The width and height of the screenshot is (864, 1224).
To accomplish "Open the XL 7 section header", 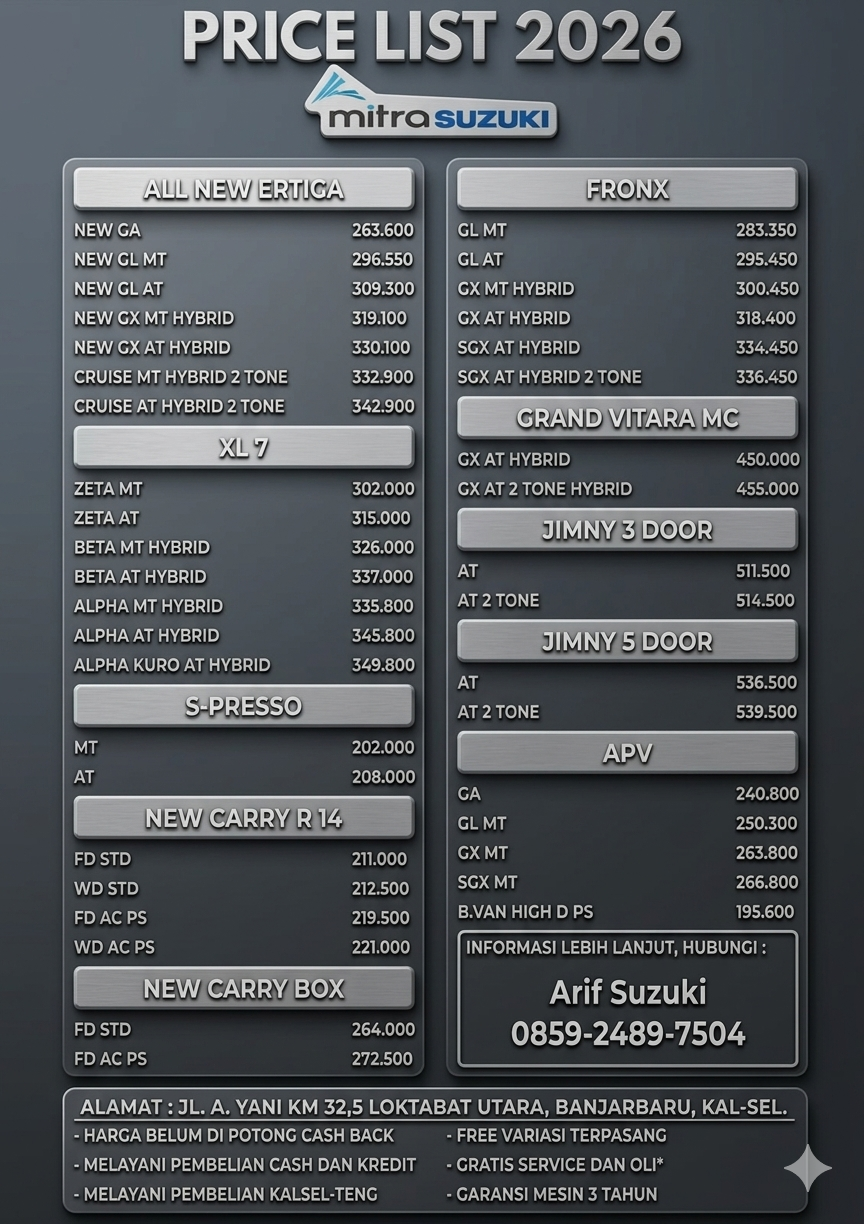I will (243, 447).
